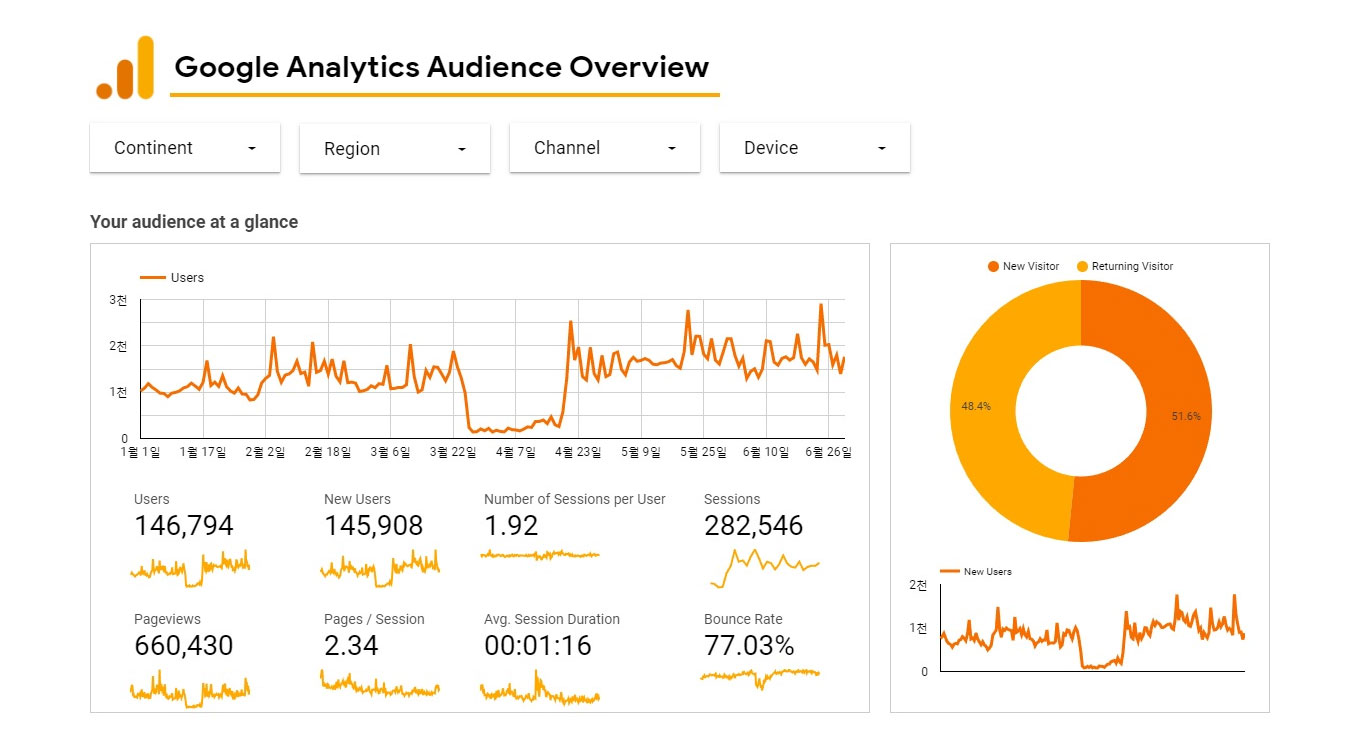The image size is (1360, 747).
Task: Open the Channel filter dropdown
Action: tap(605, 148)
